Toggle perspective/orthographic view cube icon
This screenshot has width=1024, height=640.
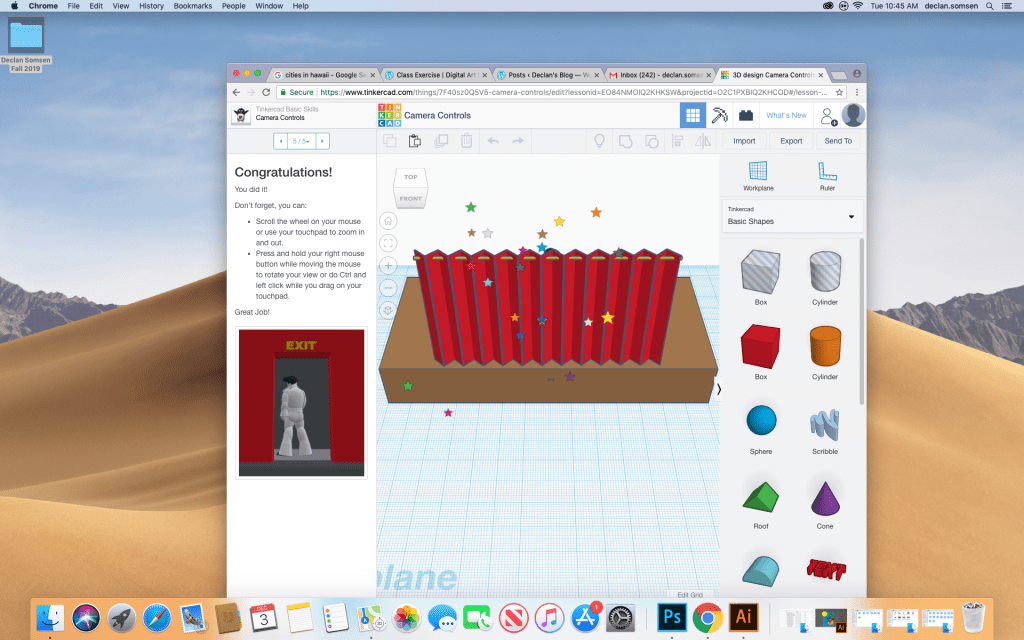pyautogui.click(x=388, y=310)
